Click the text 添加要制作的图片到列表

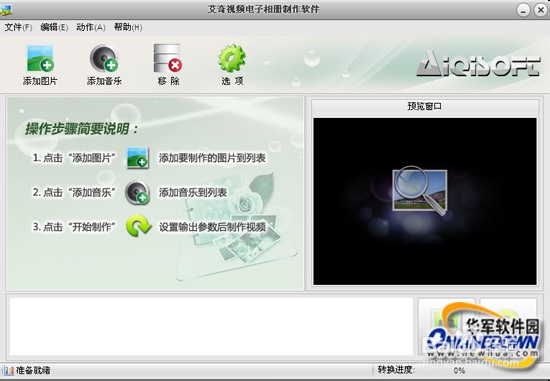[x=212, y=158]
